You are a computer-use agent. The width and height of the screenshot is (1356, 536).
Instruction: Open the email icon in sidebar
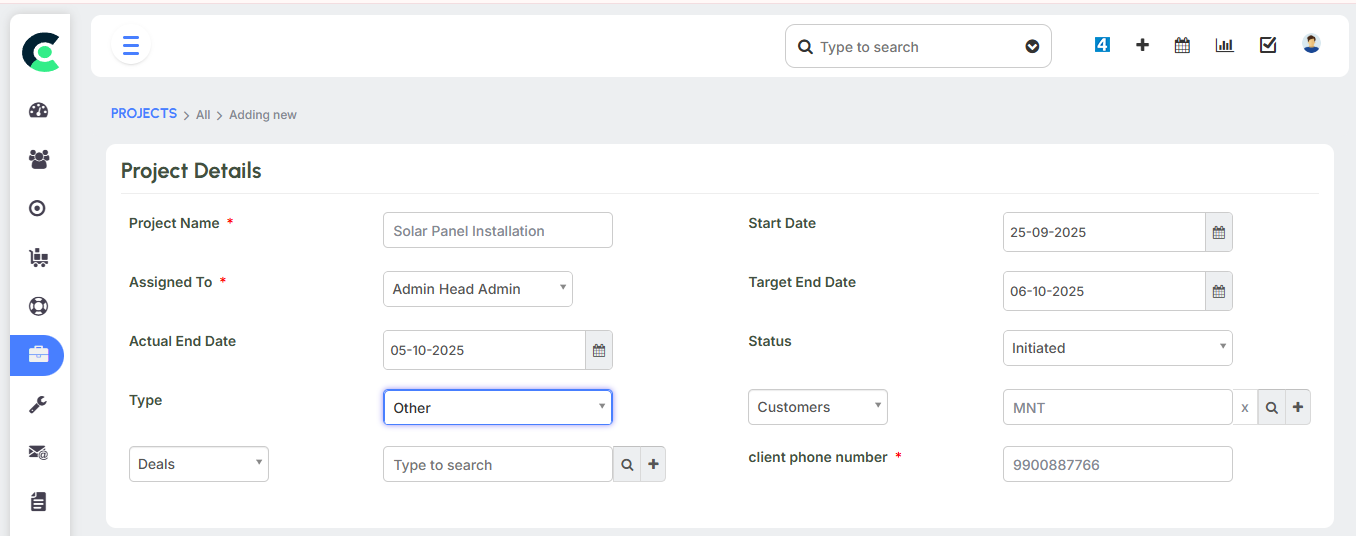39,453
